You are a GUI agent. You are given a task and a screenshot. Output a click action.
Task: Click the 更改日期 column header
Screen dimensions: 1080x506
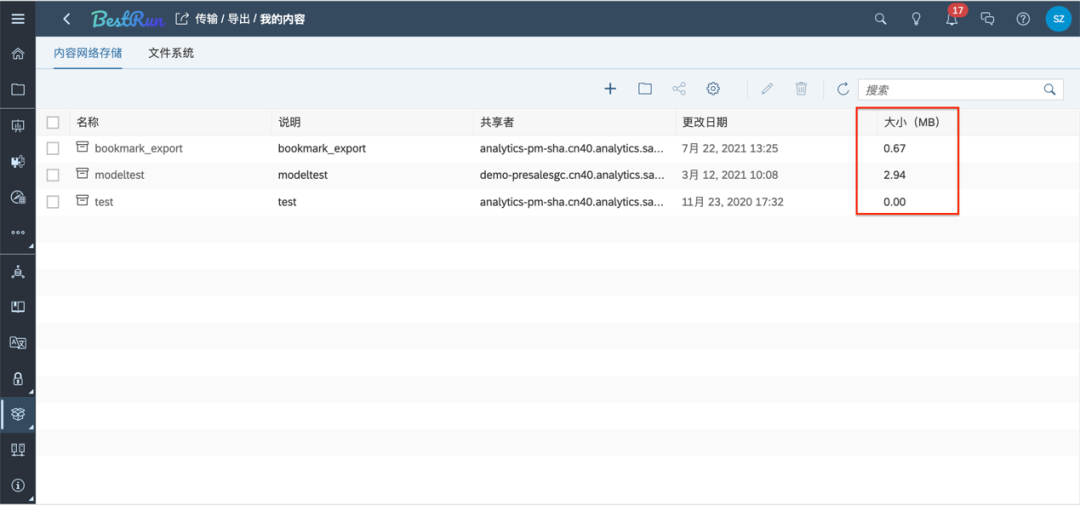[x=705, y=123]
